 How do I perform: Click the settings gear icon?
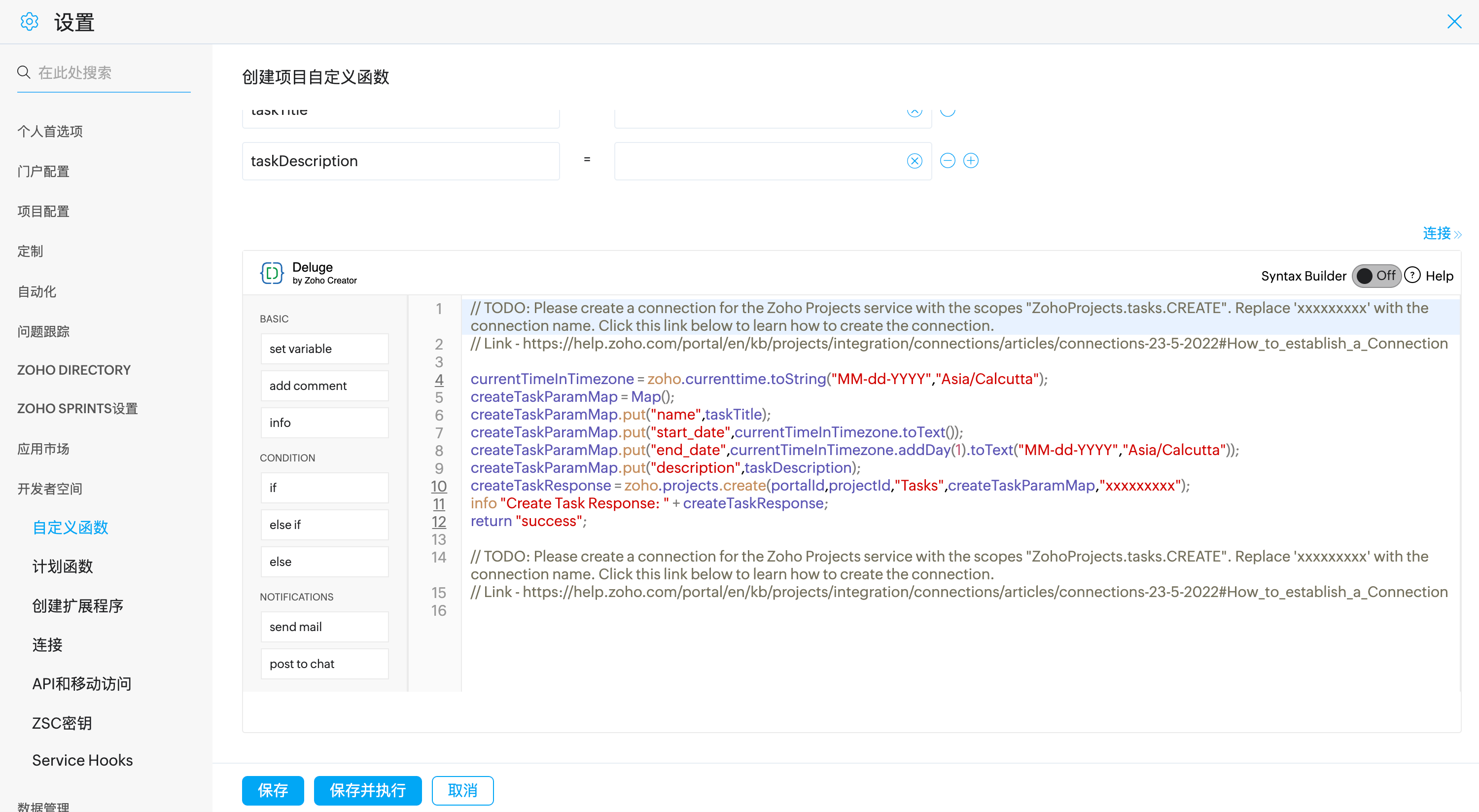pyautogui.click(x=29, y=22)
